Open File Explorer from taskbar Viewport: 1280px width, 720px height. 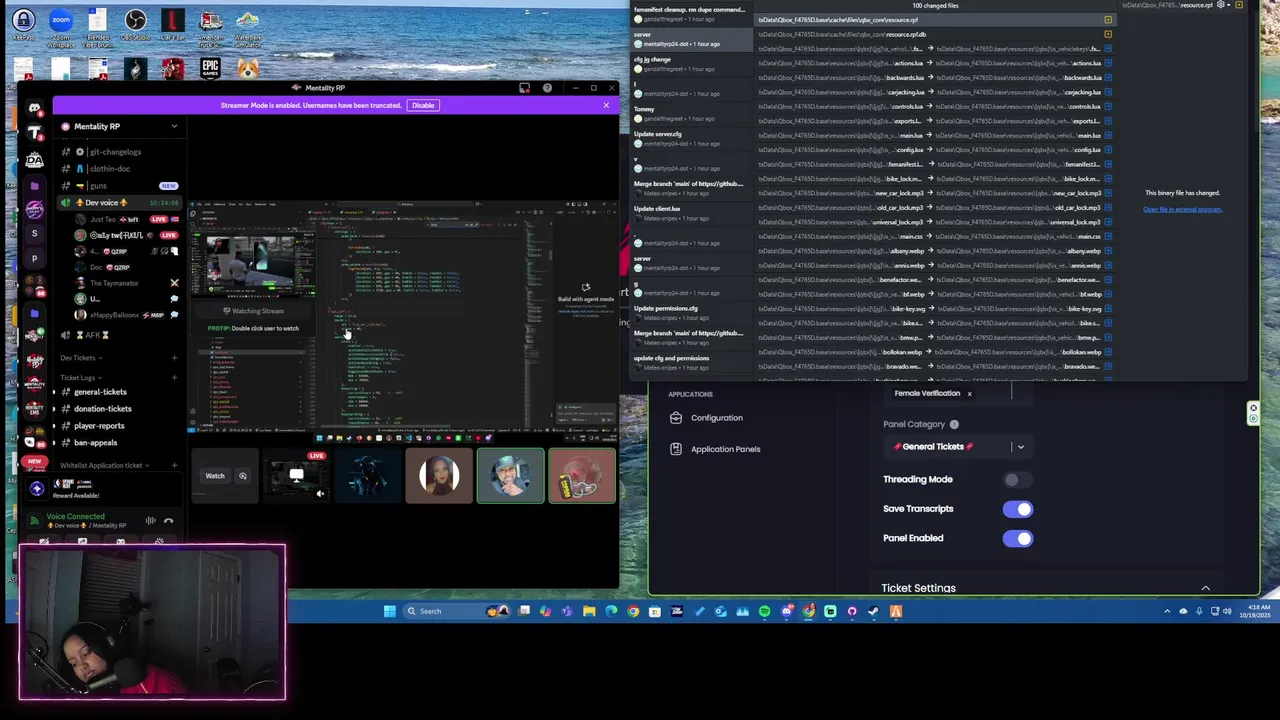coord(589,611)
